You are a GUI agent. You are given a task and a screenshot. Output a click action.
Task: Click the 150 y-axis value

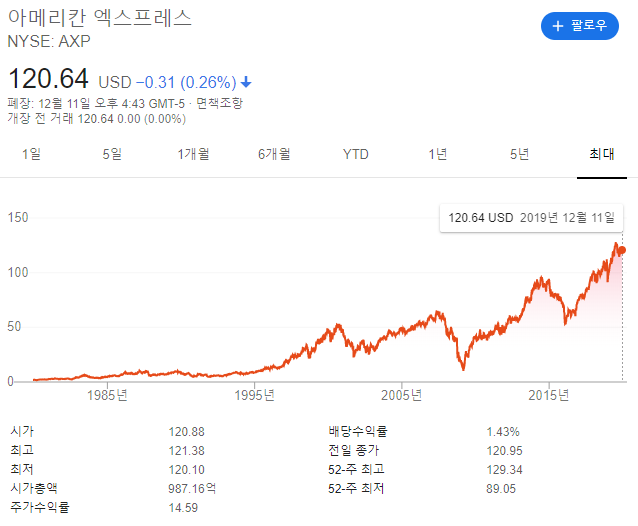(18, 218)
